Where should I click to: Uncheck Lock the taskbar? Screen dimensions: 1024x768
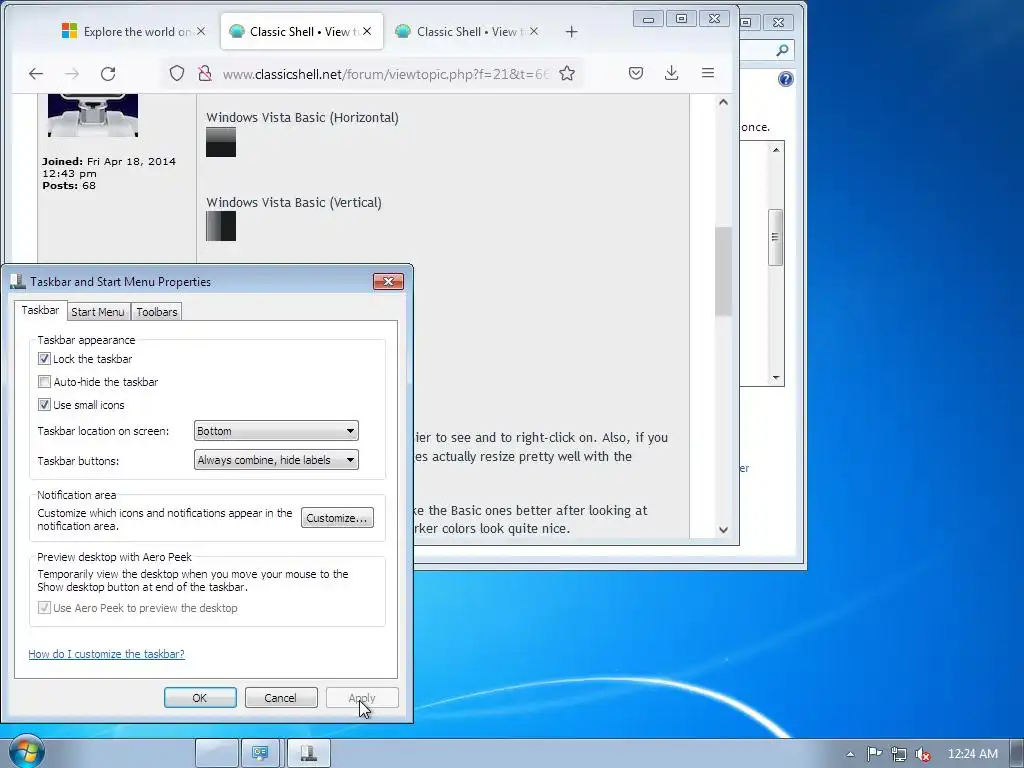tap(44, 359)
